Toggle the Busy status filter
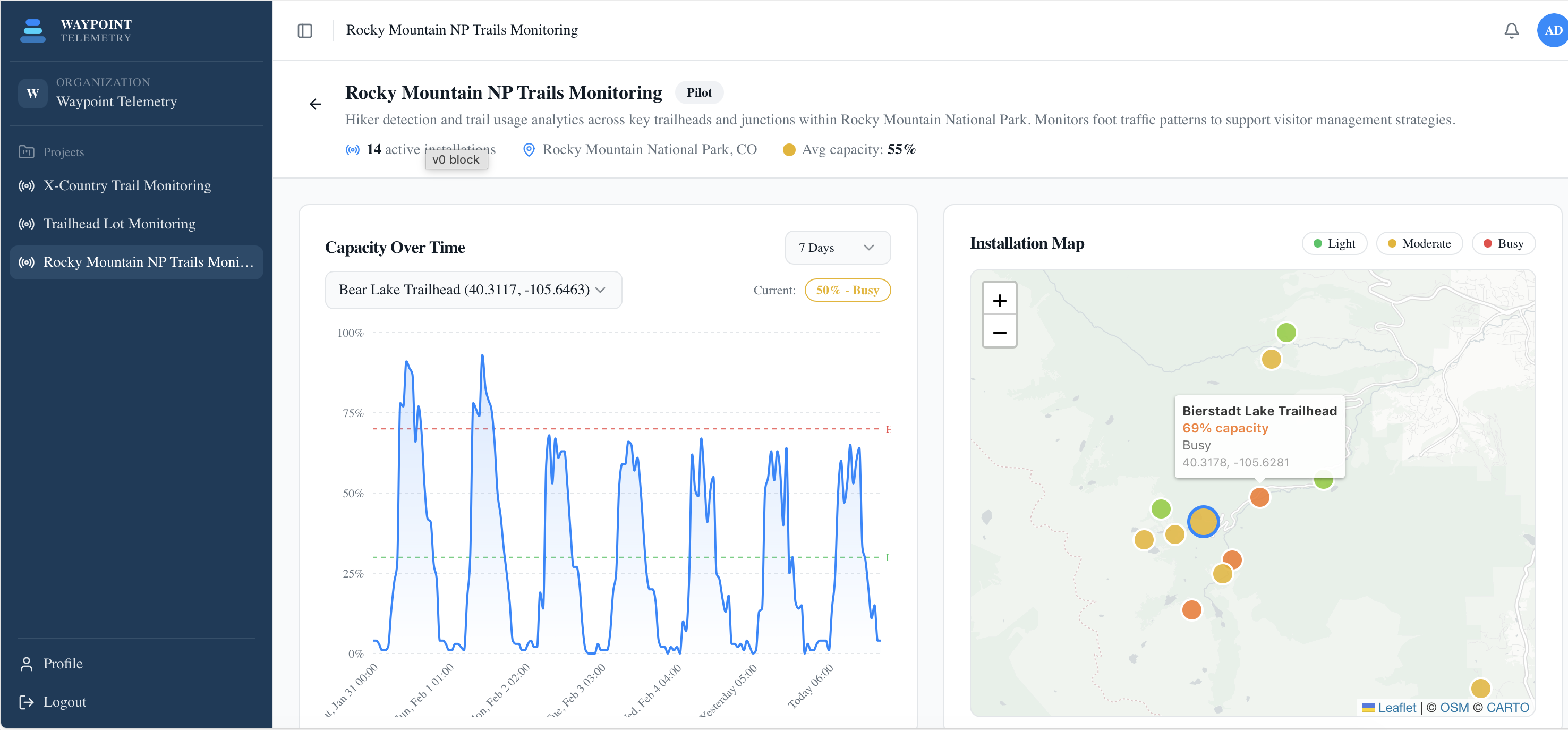Screen dimensions: 1568x730 1504,243
